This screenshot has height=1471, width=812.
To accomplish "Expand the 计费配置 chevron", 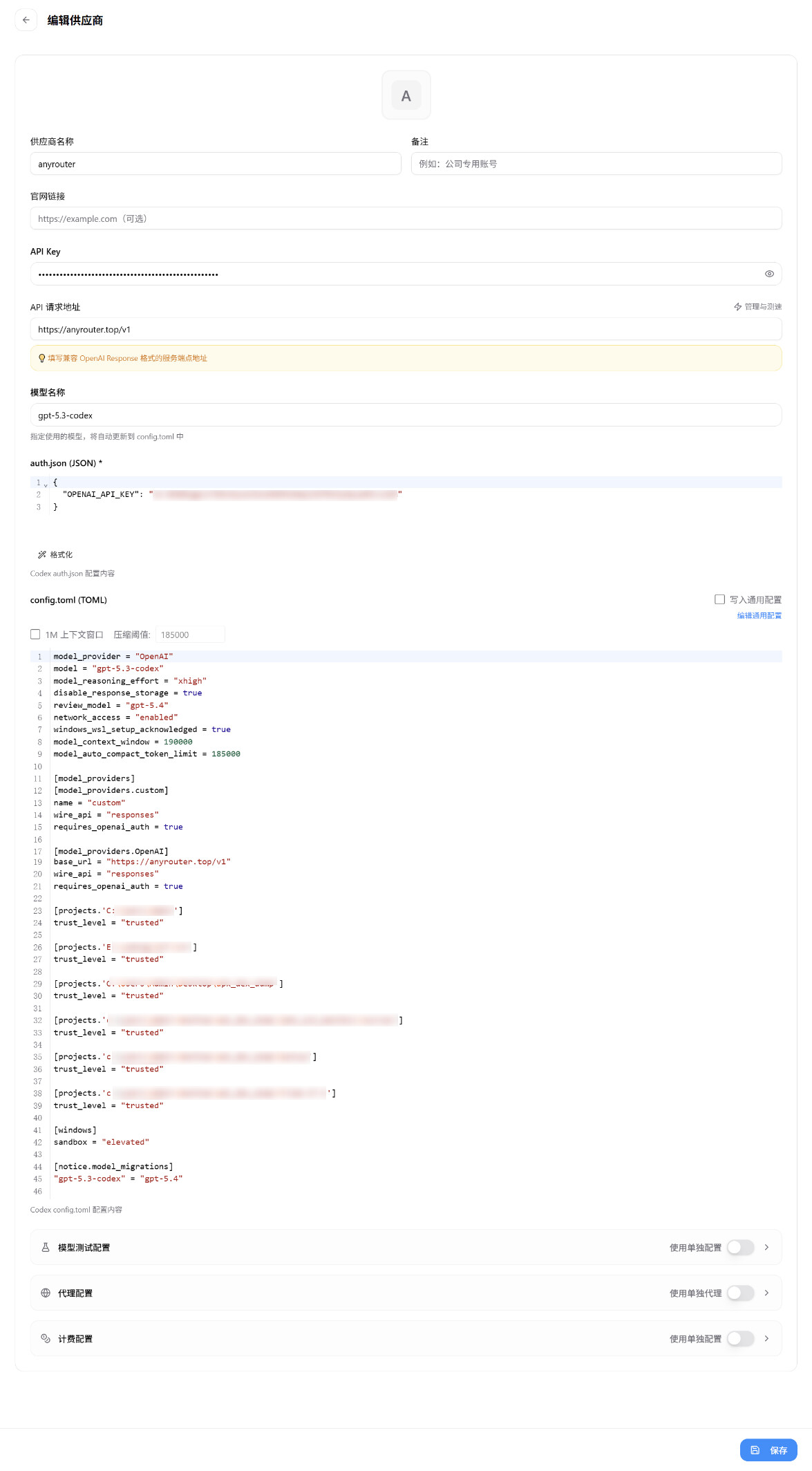I will click(766, 1339).
